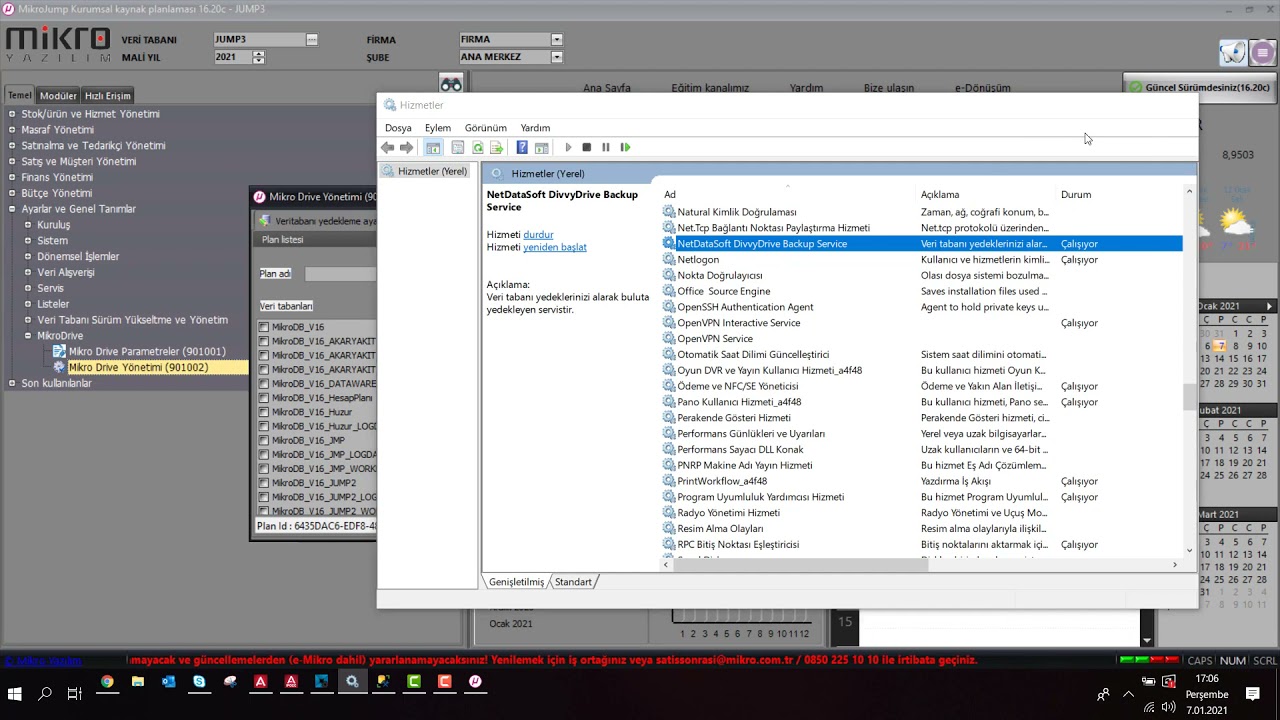Screen dimensions: 1280x720
Task: Check the MikroDB_V16 database checkbox
Action: [264, 327]
